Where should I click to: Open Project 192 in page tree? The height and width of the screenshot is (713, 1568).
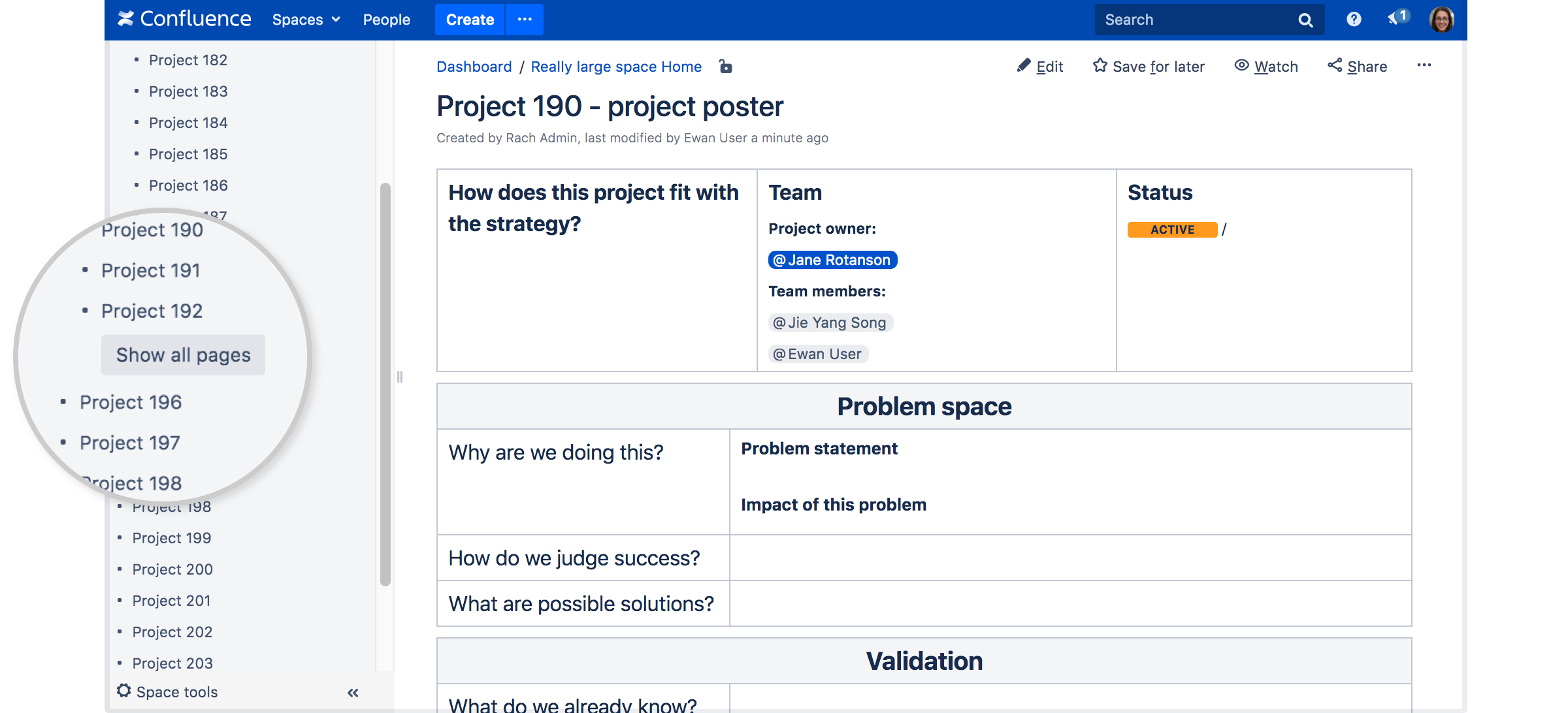click(152, 311)
